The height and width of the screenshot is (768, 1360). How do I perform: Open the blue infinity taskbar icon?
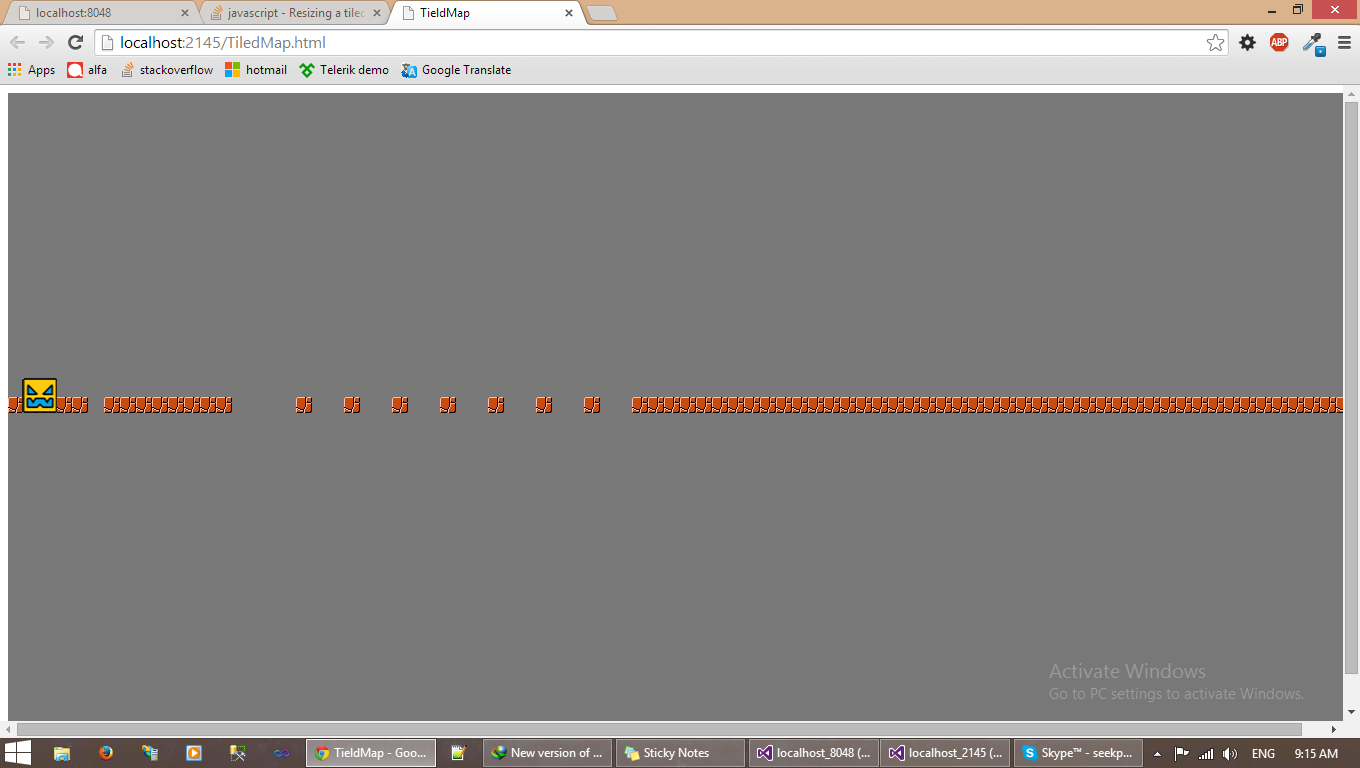click(x=282, y=753)
